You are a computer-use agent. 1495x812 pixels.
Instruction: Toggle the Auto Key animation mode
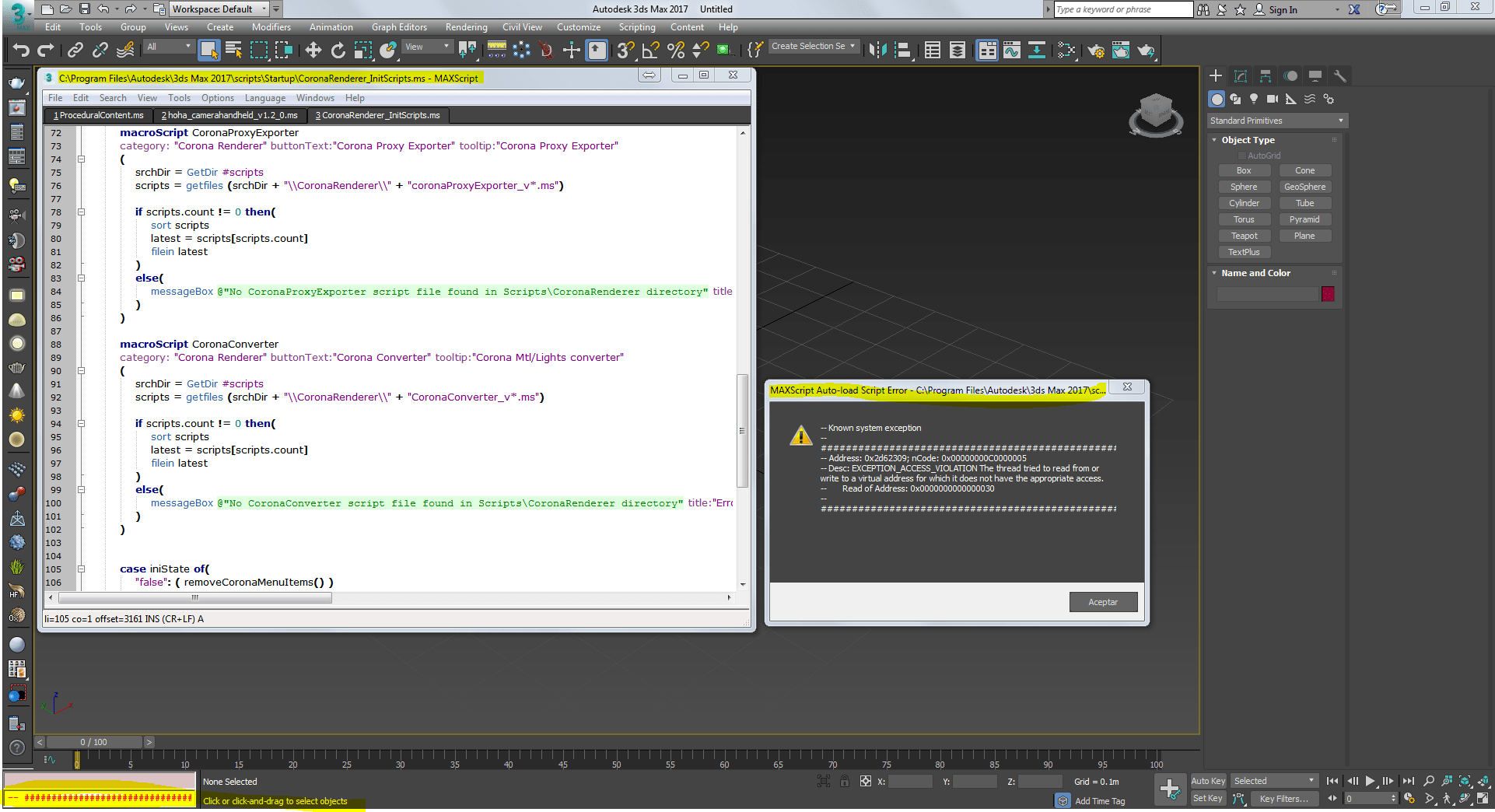click(x=1207, y=781)
